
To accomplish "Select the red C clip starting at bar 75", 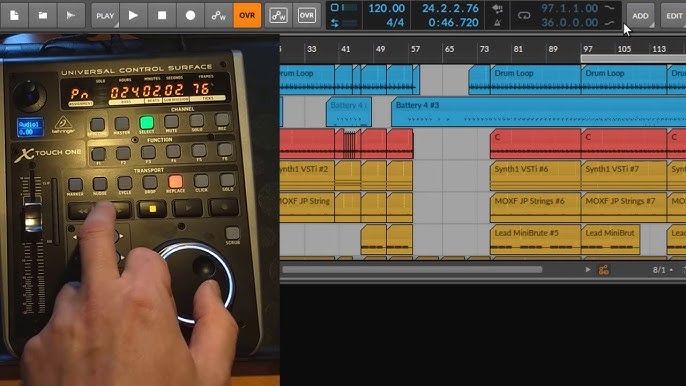I will click(536, 144).
